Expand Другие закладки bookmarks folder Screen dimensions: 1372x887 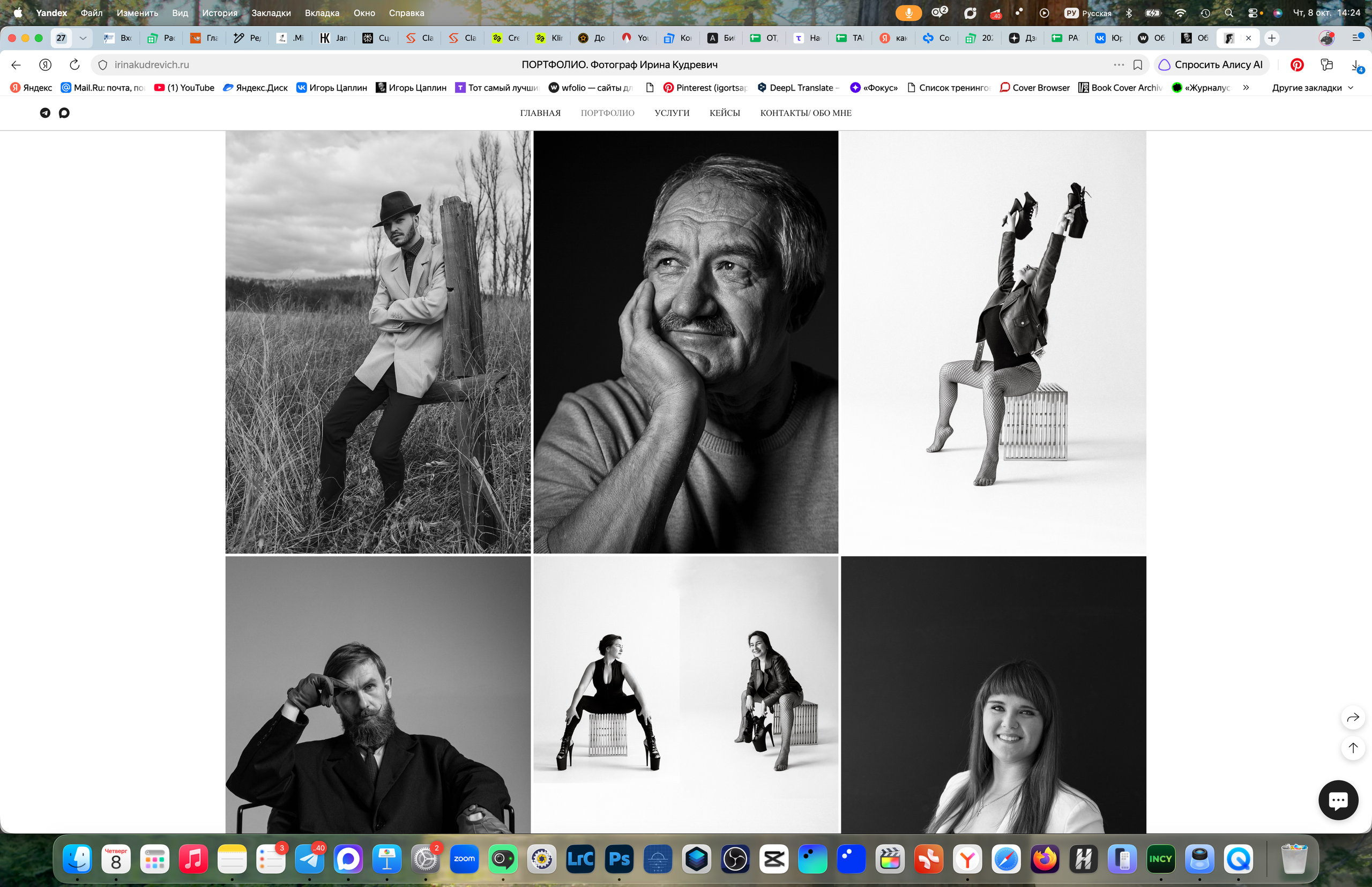[1312, 87]
